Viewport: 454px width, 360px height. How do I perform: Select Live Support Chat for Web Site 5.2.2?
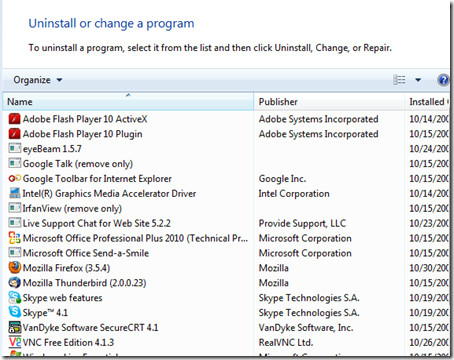[x=97, y=223]
